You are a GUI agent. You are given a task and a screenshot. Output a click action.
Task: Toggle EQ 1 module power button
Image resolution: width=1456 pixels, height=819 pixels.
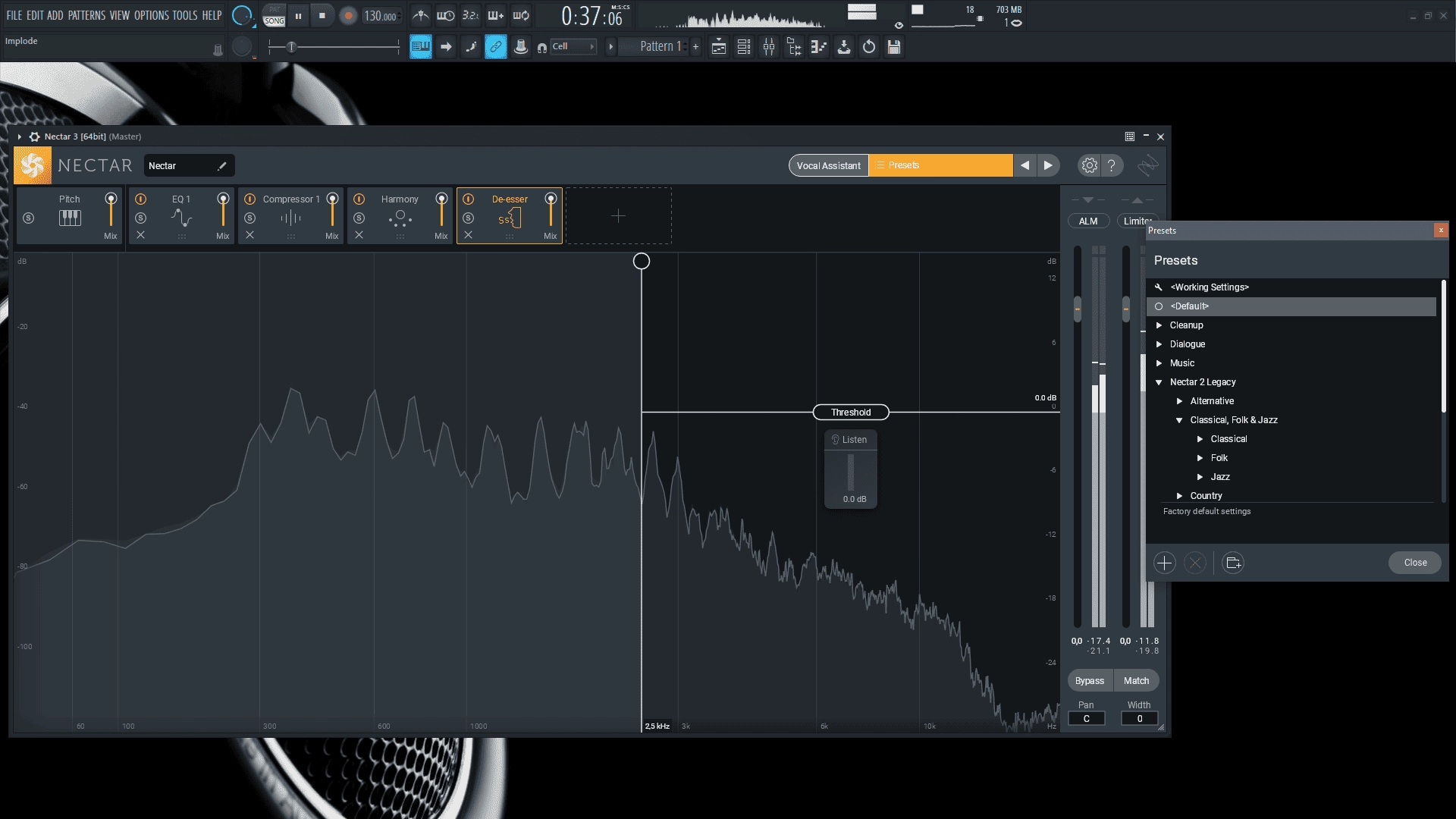140,199
